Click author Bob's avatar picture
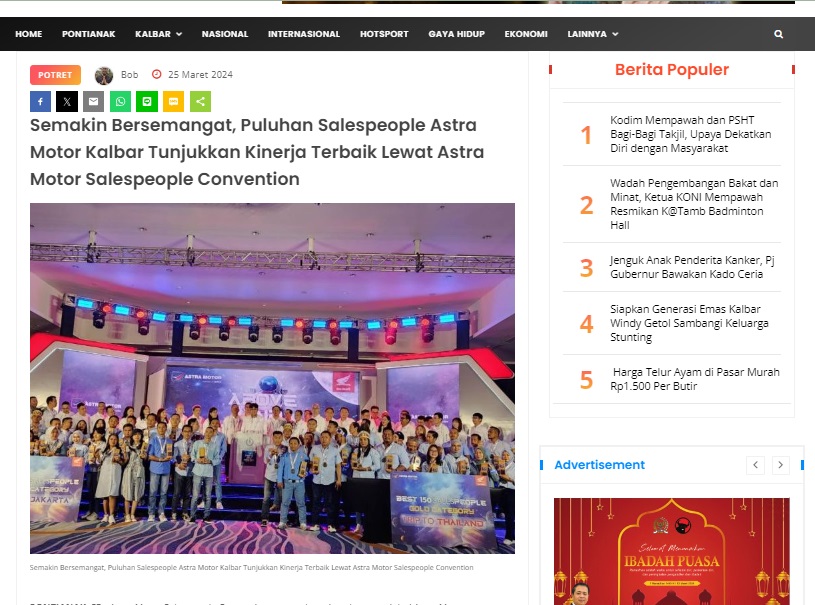This screenshot has height=605, width=815. coord(104,75)
